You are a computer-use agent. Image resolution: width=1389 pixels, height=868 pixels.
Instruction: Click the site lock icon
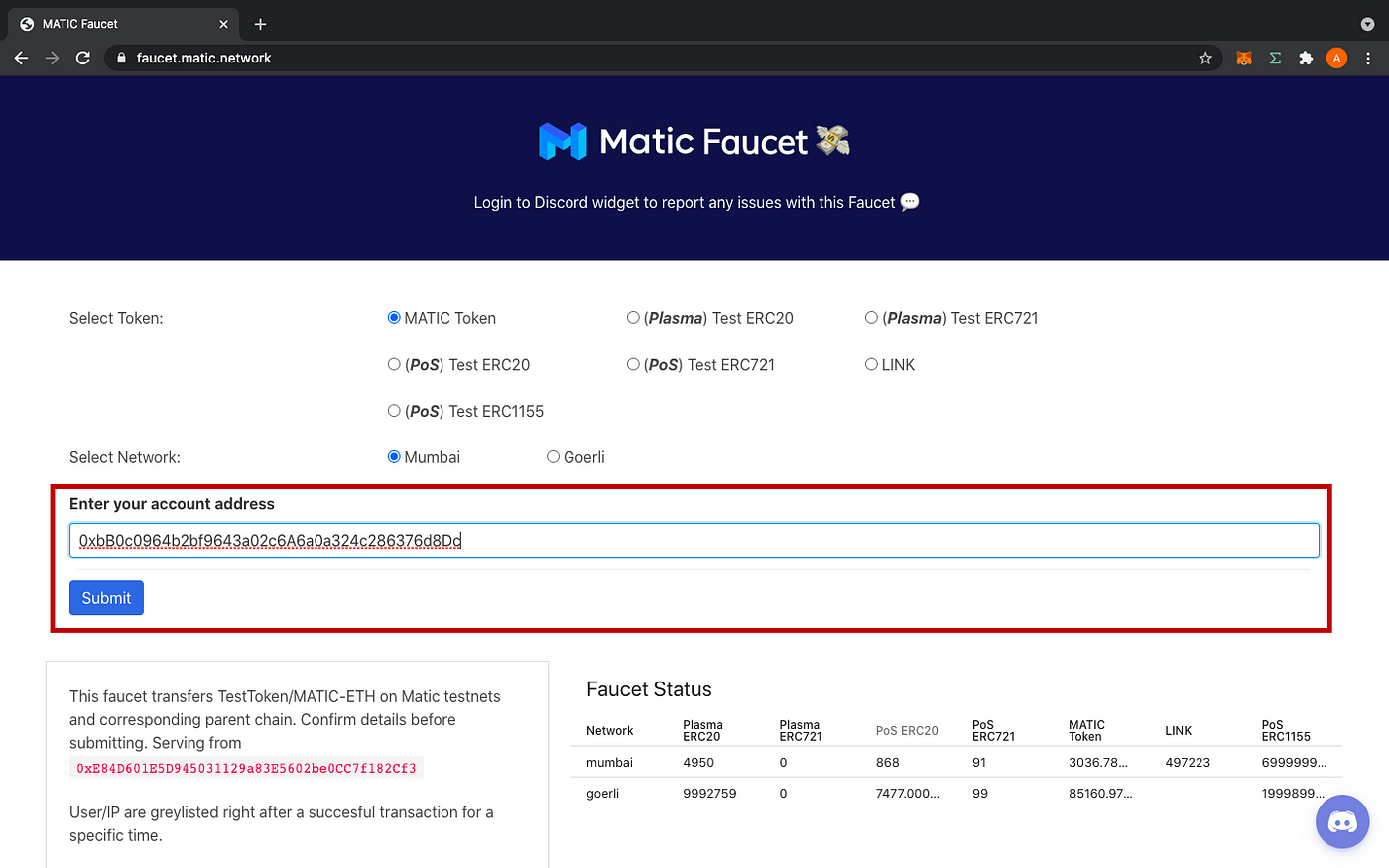click(x=121, y=58)
